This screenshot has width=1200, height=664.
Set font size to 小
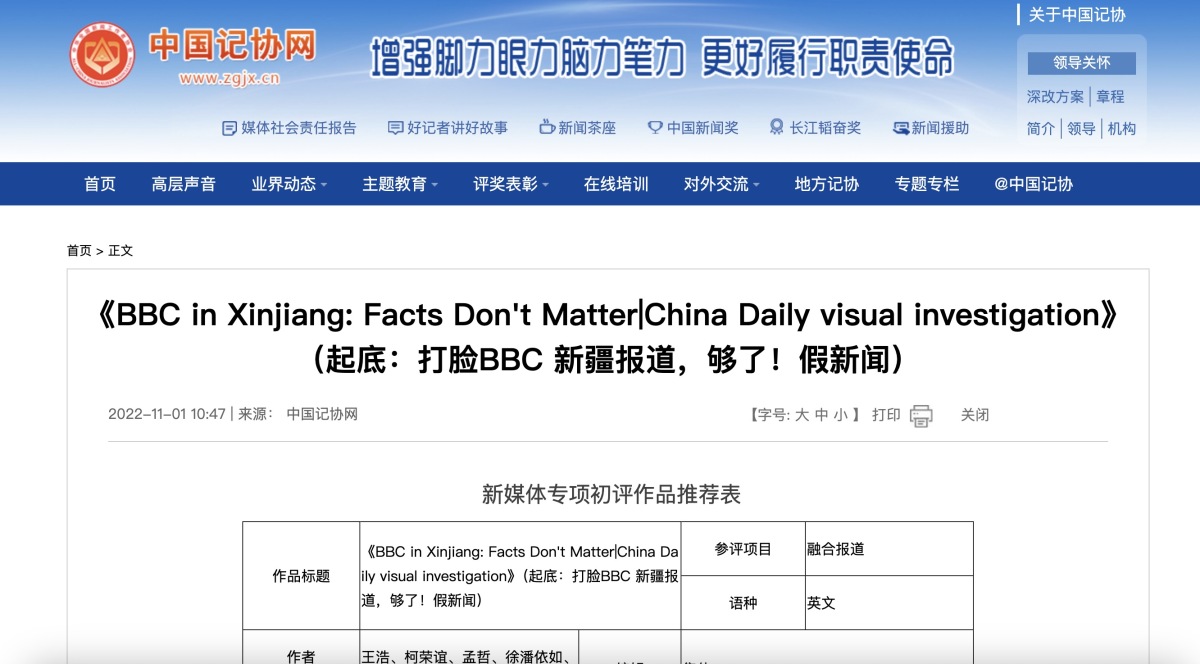[840, 415]
